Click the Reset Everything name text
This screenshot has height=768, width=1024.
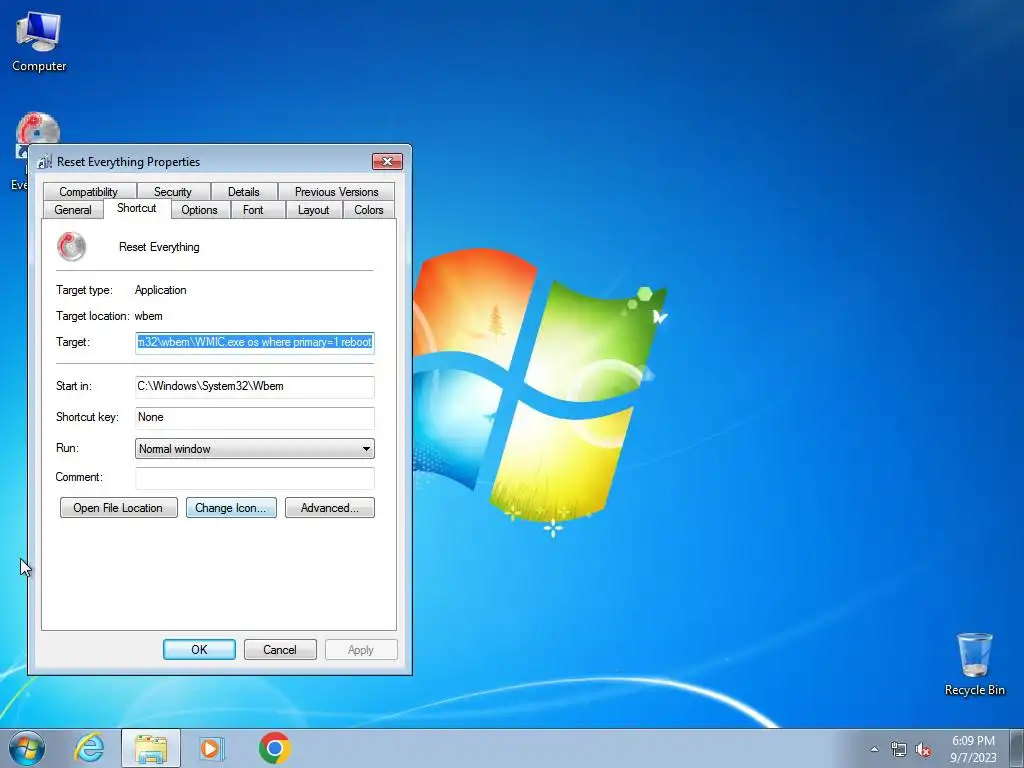pyautogui.click(x=159, y=247)
